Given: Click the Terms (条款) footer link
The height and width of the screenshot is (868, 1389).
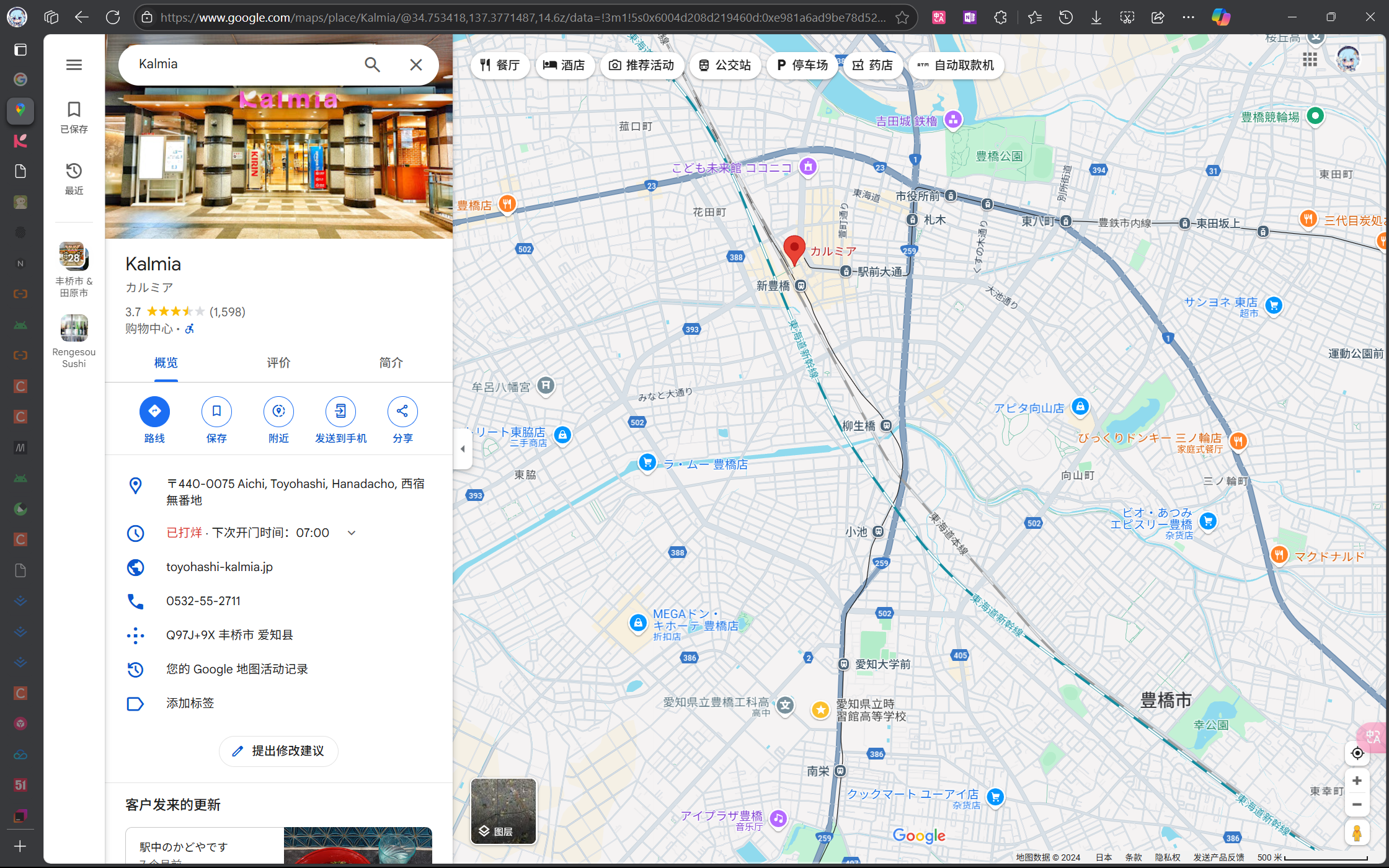Looking at the screenshot, I should click(1134, 857).
